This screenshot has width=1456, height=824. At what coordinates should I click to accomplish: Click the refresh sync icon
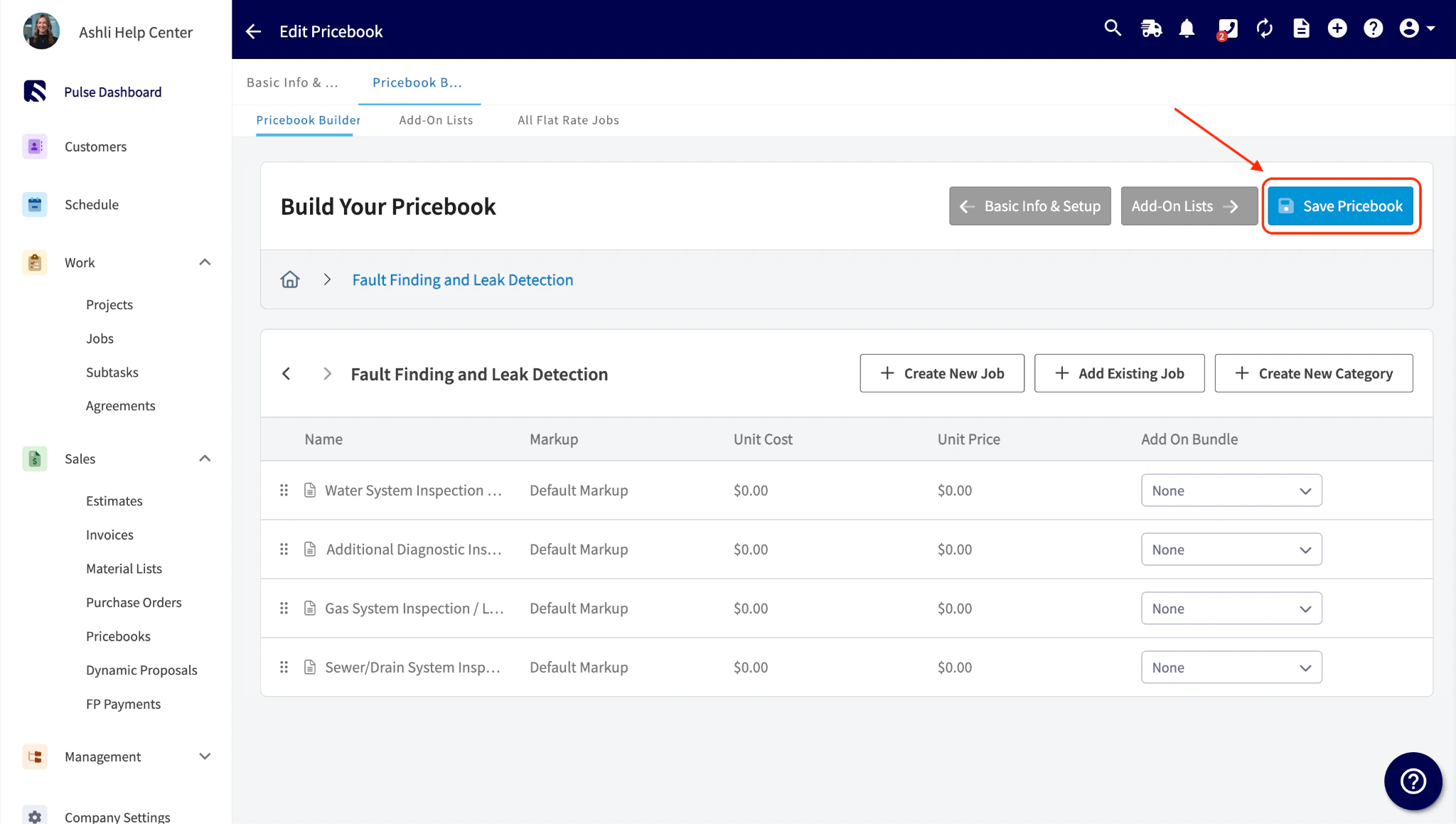[1265, 28]
